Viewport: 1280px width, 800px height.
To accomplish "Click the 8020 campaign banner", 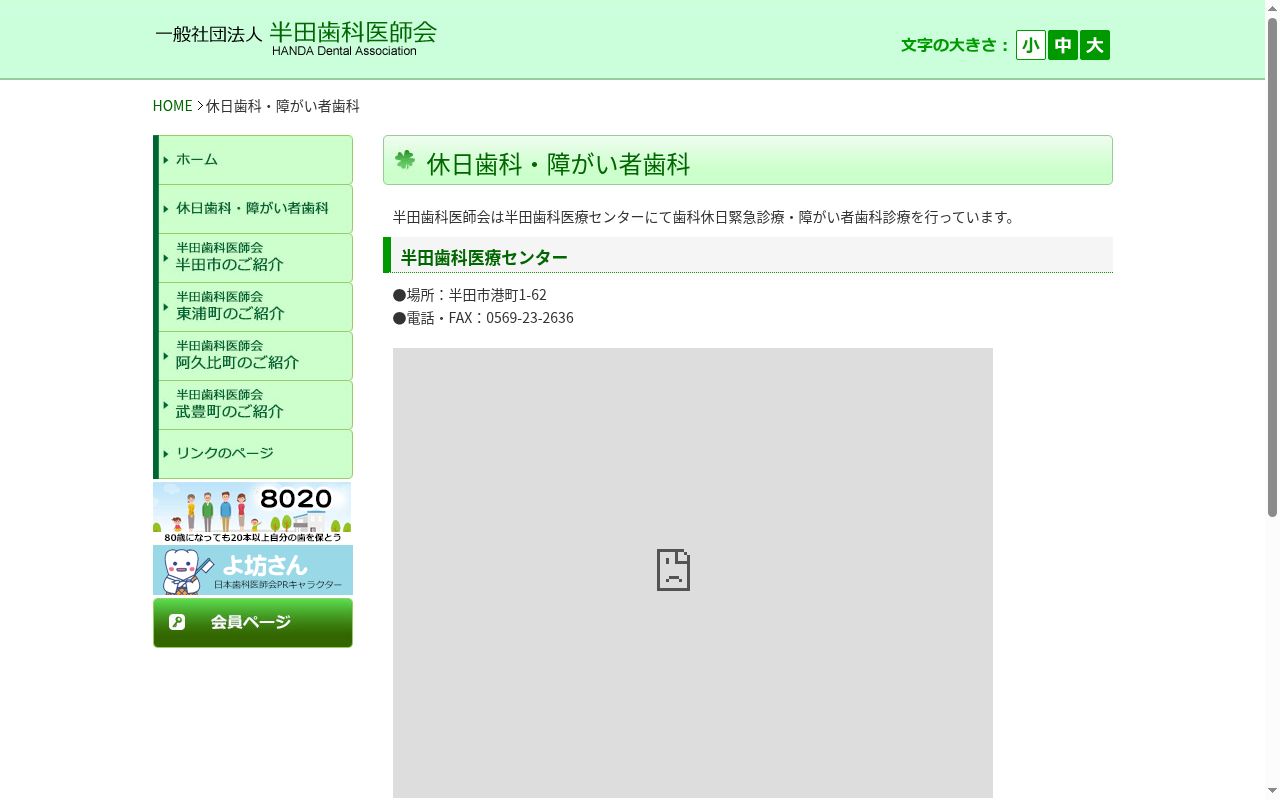I will (x=252, y=513).
